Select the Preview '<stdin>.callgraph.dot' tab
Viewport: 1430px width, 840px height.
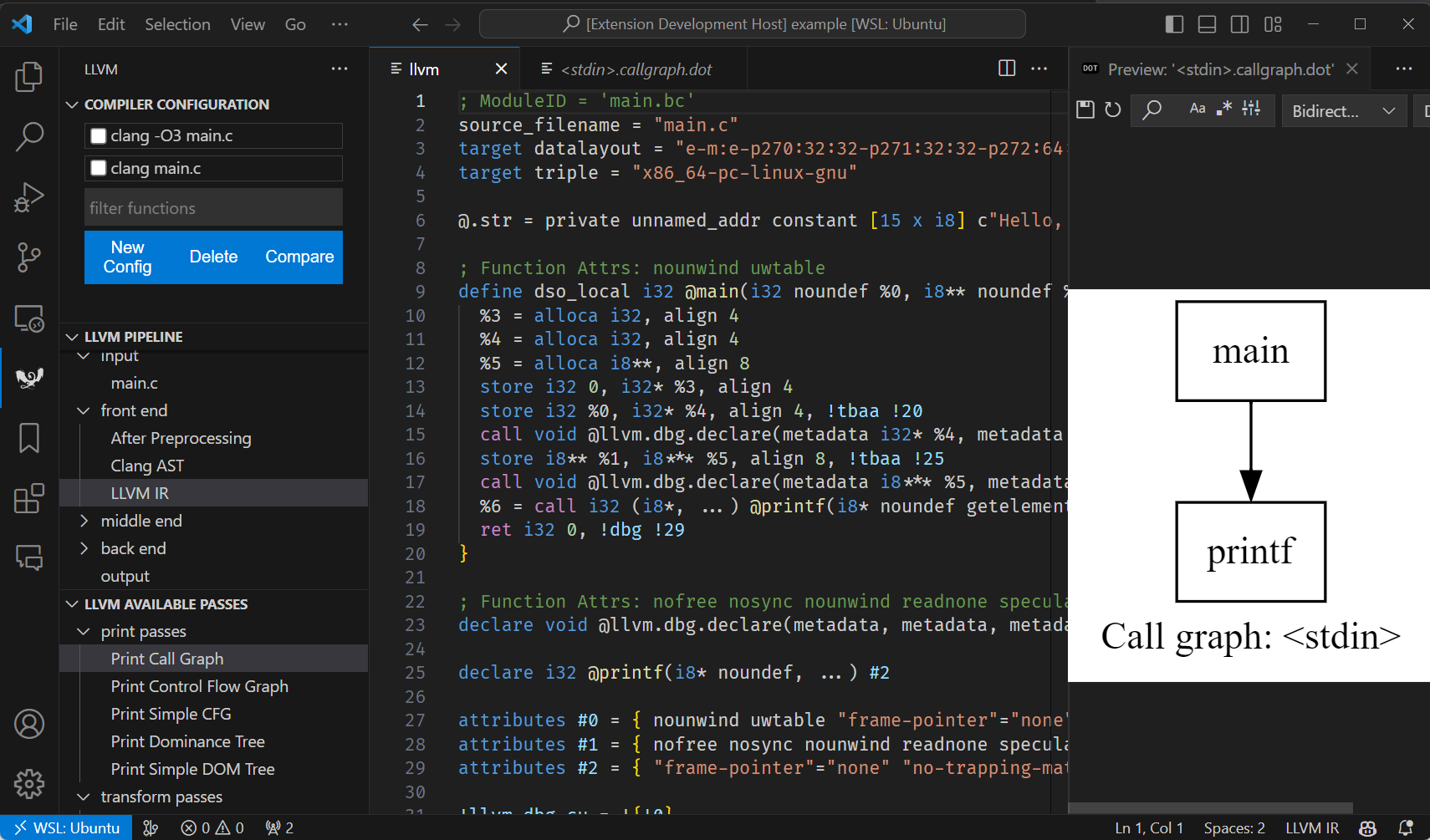[1220, 69]
